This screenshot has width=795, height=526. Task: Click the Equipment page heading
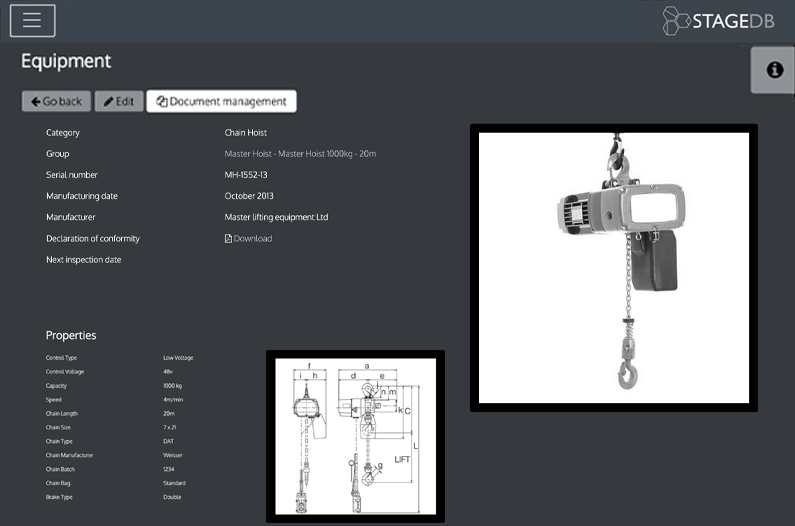tap(66, 61)
